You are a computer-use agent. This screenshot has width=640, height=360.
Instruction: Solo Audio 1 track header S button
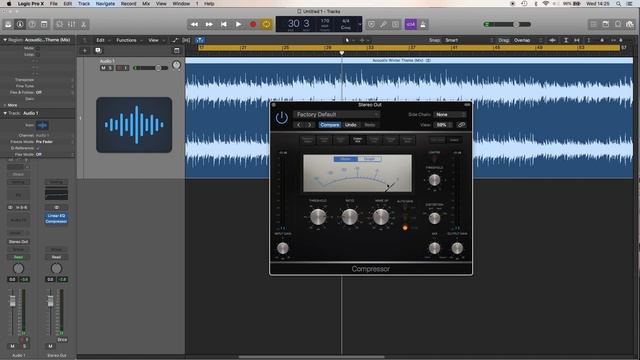110,68
